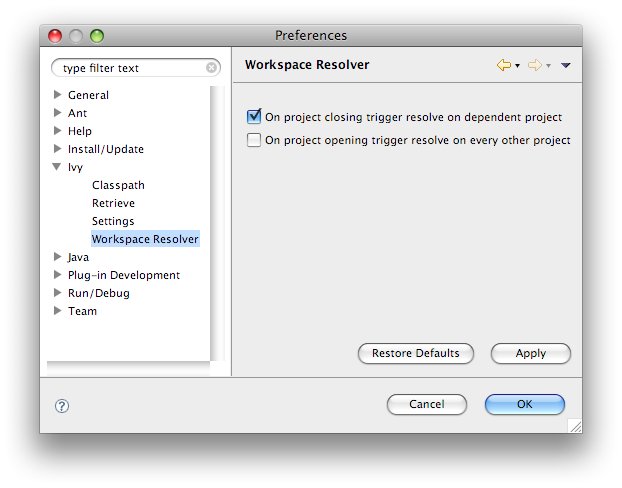The width and height of the screenshot is (622, 488).
Task: Uncheck project closing trigger resolve checkbox
Action: click(254, 117)
